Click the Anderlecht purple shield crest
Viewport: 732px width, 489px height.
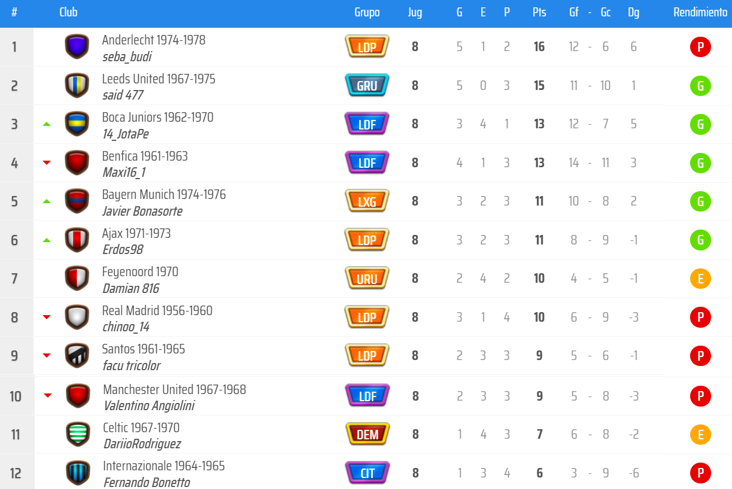[x=77, y=46]
